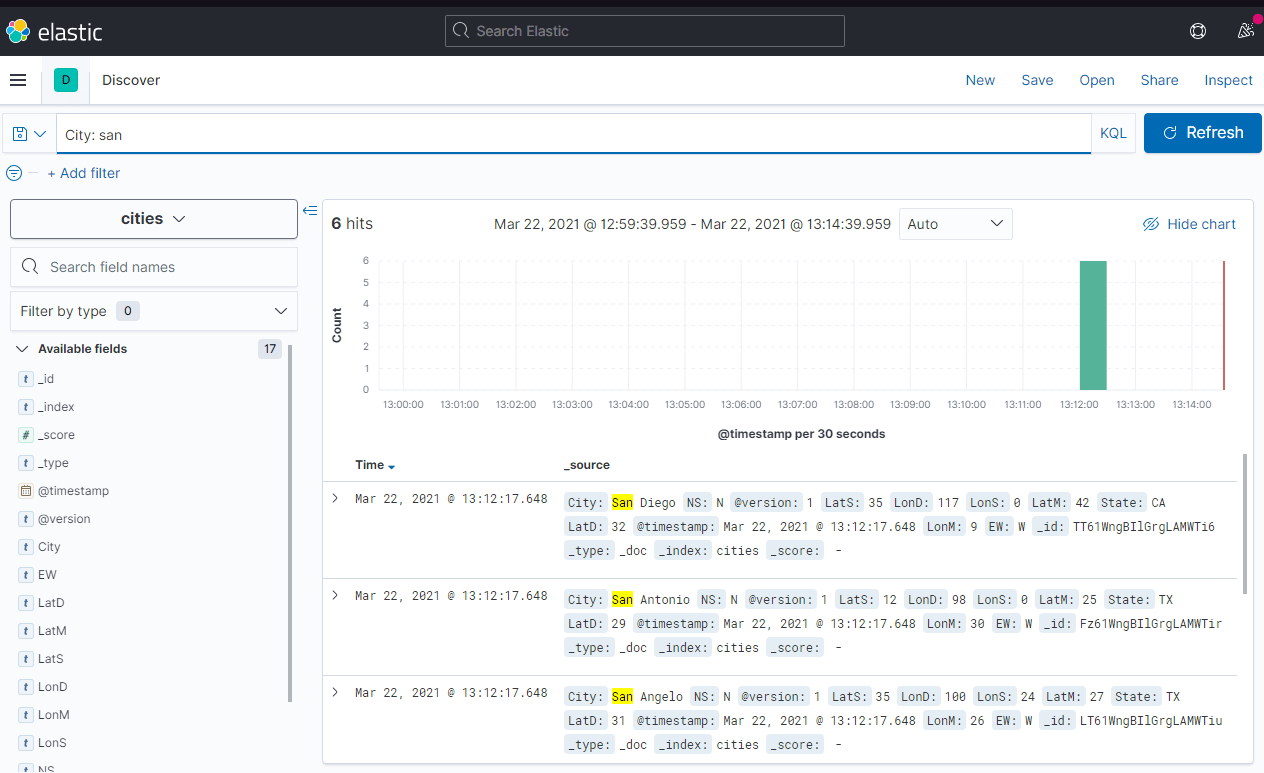
Task: Hide the histogram chart
Action: (1188, 224)
